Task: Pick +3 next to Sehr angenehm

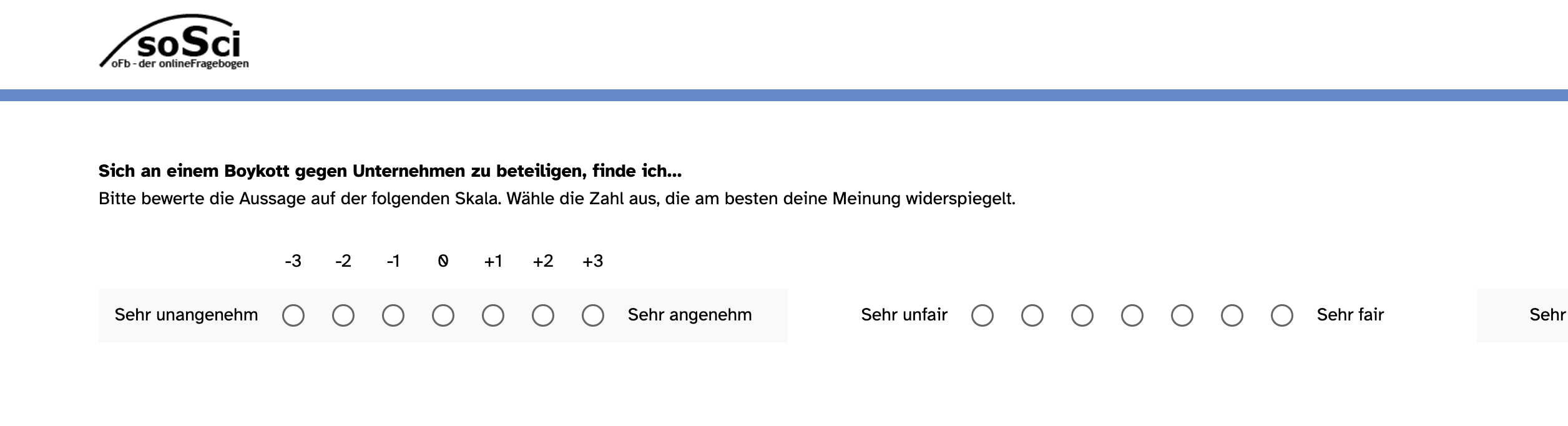Action: coord(593,315)
